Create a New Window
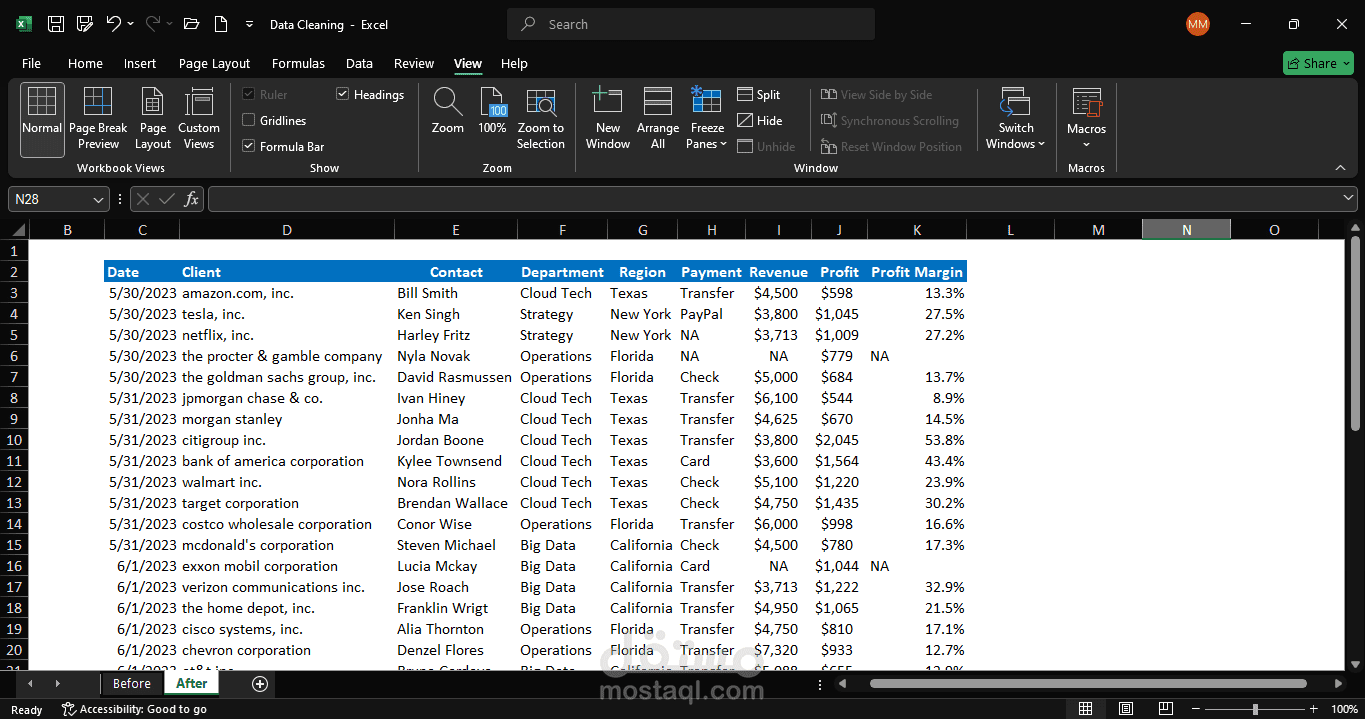The height and width of the screenshot is (719, 1365). click(x=607, y=118)
